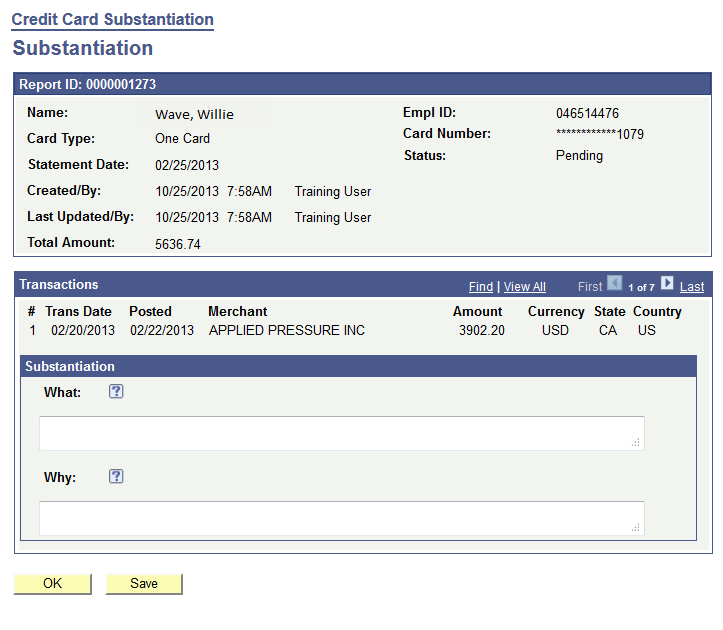The width and height of the screenshot is (723, 630).
Task: Show the next transaction row arrow
Action: coord(667,285)
